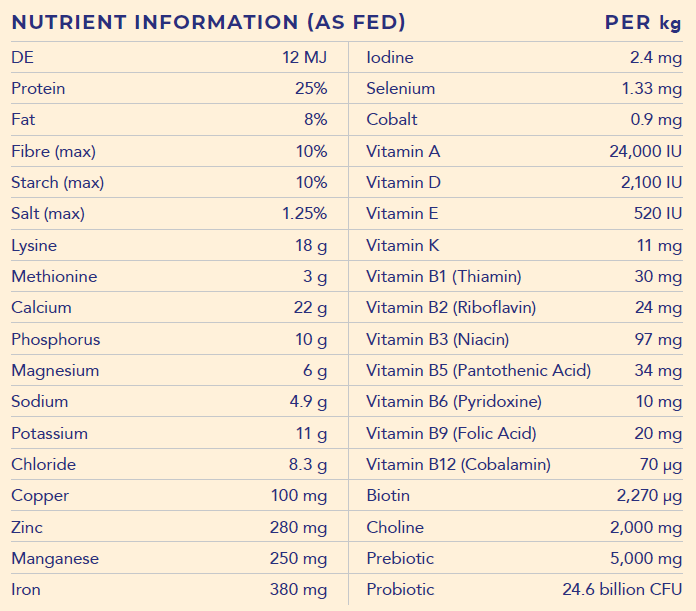
Task: Click the Biotin 2,270 µg value
Action: tap(649, 496)
